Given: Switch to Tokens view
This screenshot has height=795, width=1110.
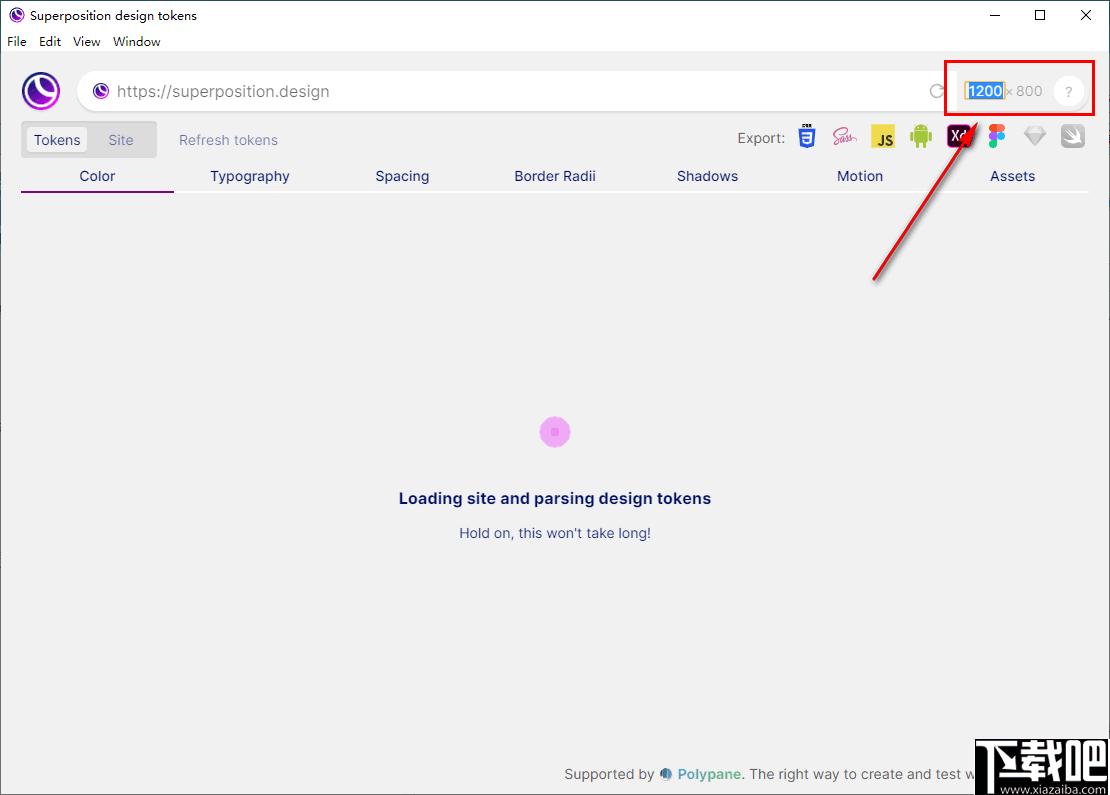Looking at the screenshot, I should [57, 140].
